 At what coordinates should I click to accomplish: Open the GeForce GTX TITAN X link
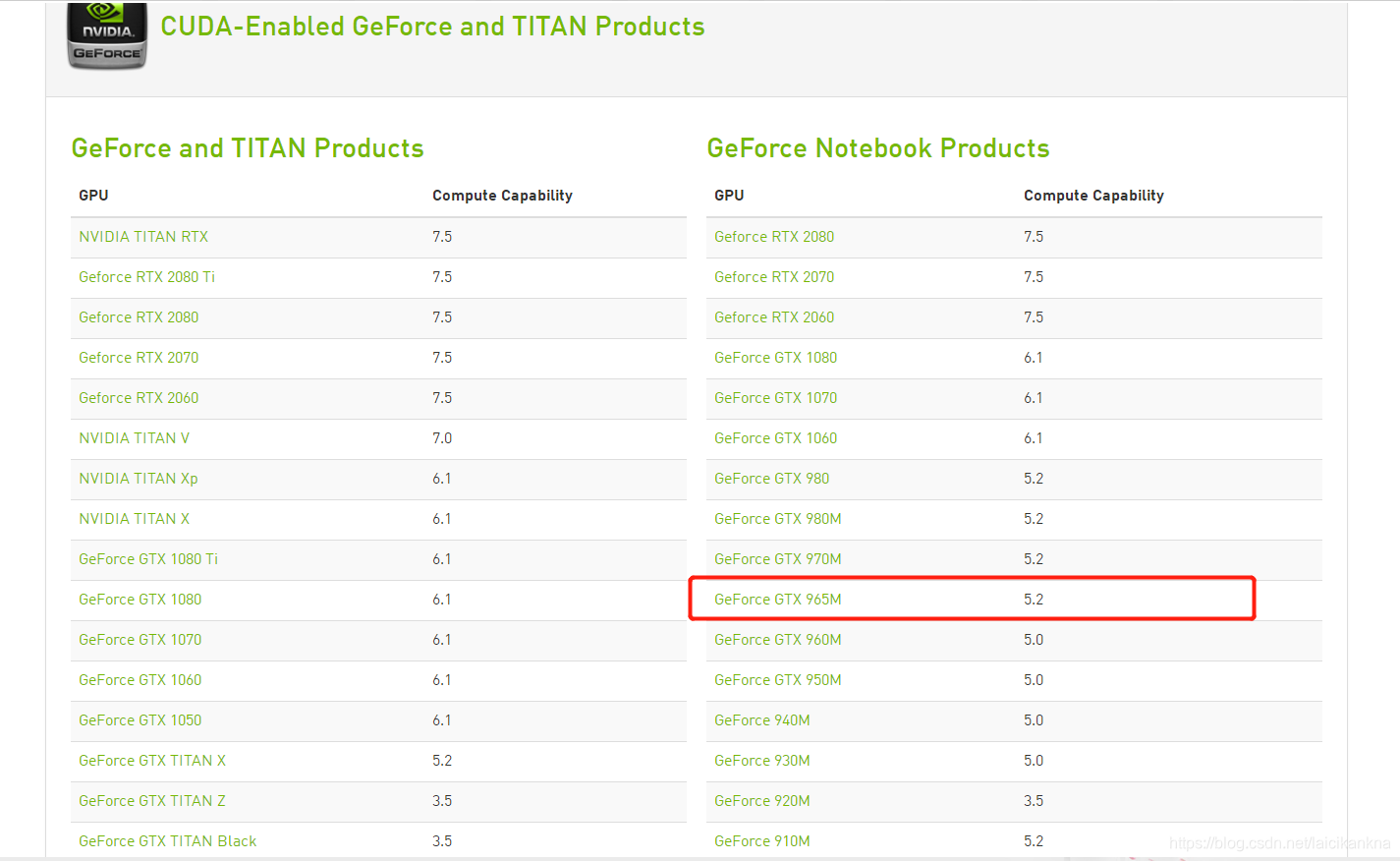pos(152,761)
